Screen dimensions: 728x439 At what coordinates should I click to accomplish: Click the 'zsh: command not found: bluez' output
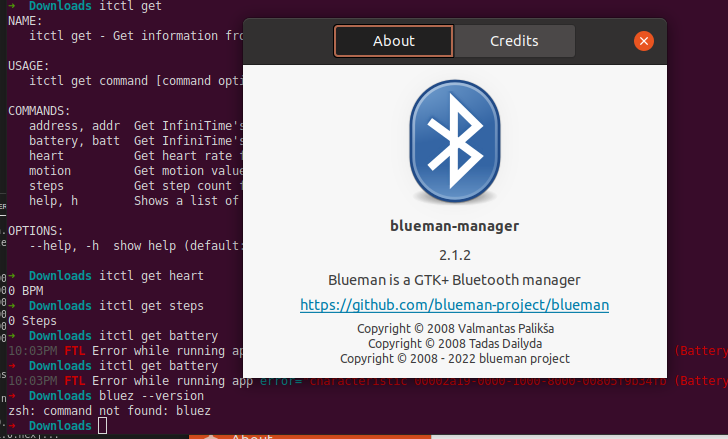[109, 411]
